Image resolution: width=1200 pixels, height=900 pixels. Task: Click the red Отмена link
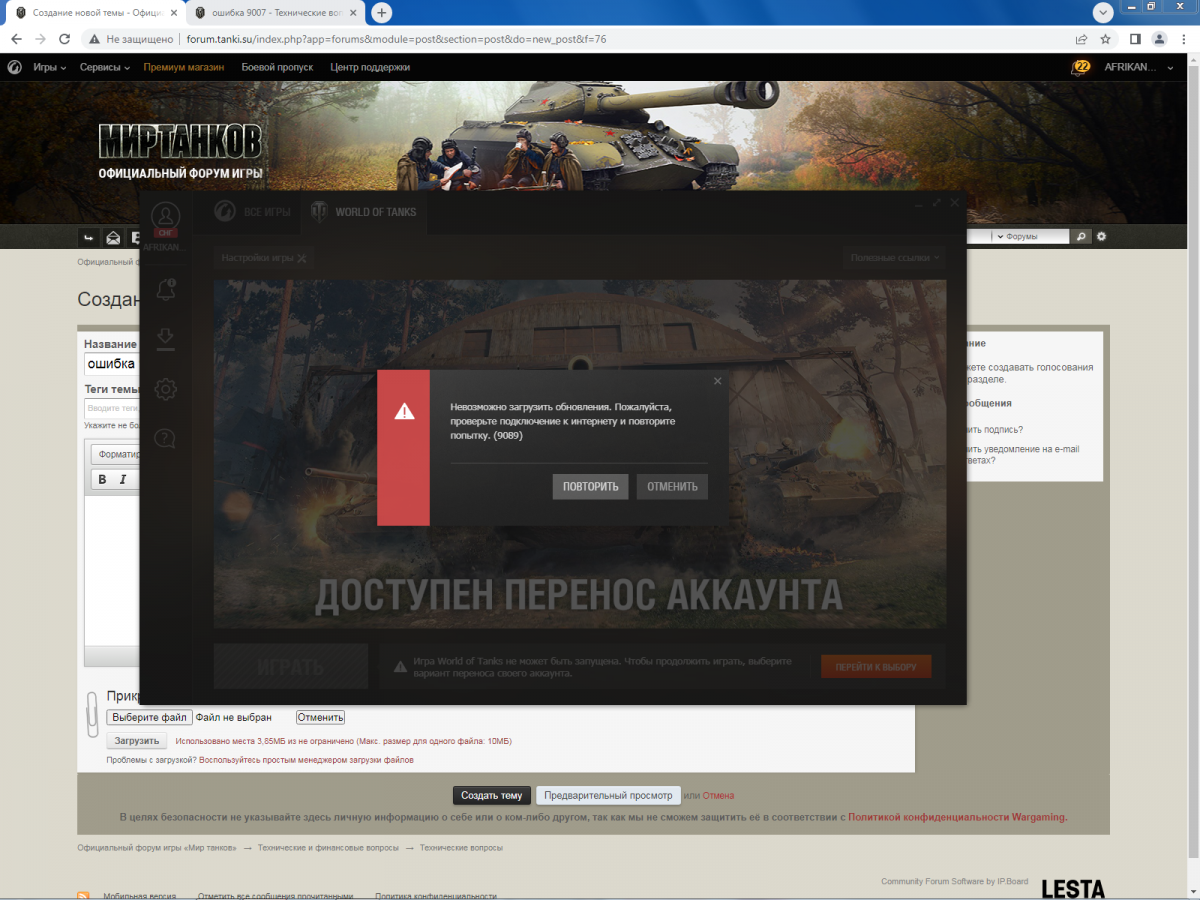click(718, 796)
